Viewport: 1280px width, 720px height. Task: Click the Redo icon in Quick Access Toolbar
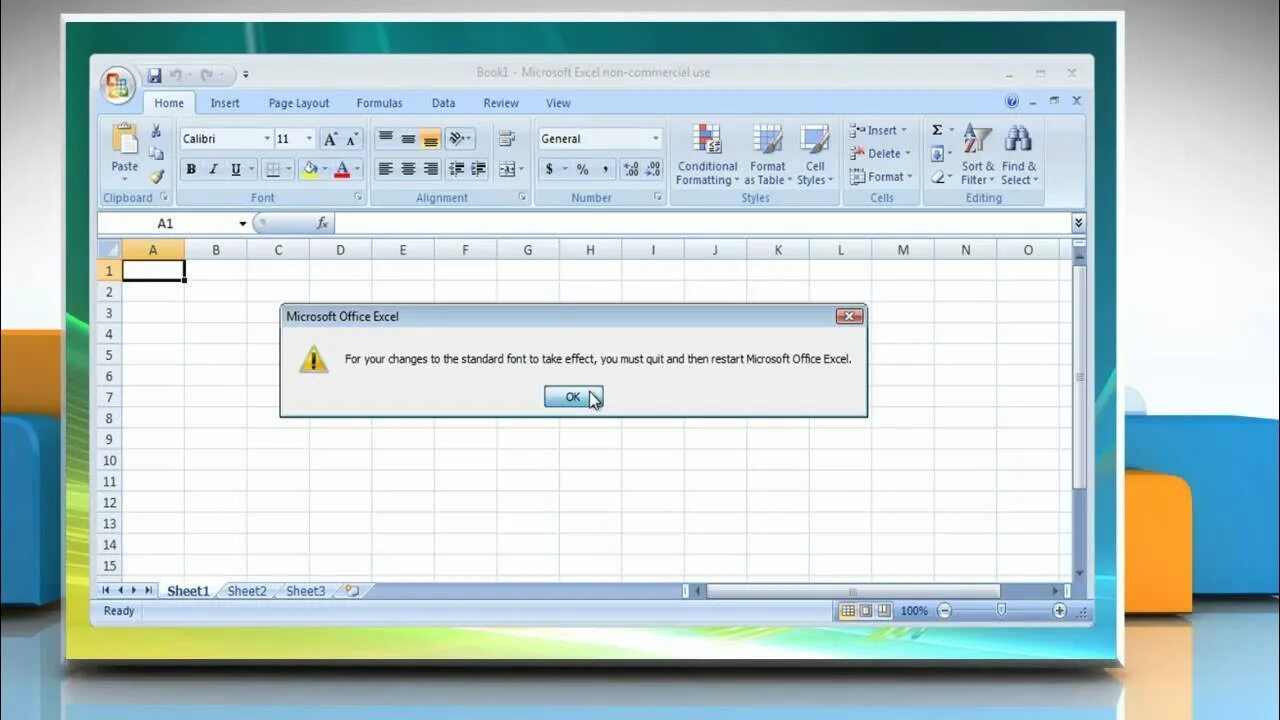[207, 75]
